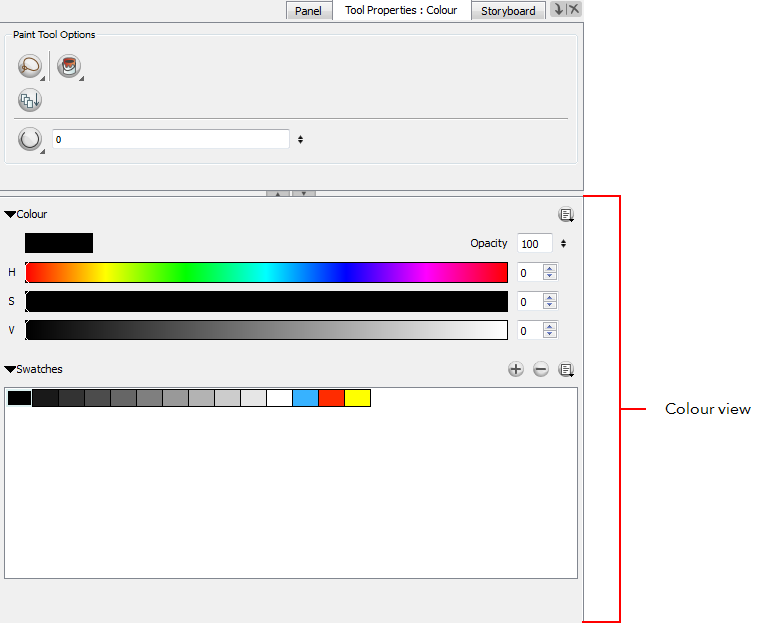Screen dimensions: 775x623
Task: Choose the Paint bucket mode icon
Action: point(69,66)
